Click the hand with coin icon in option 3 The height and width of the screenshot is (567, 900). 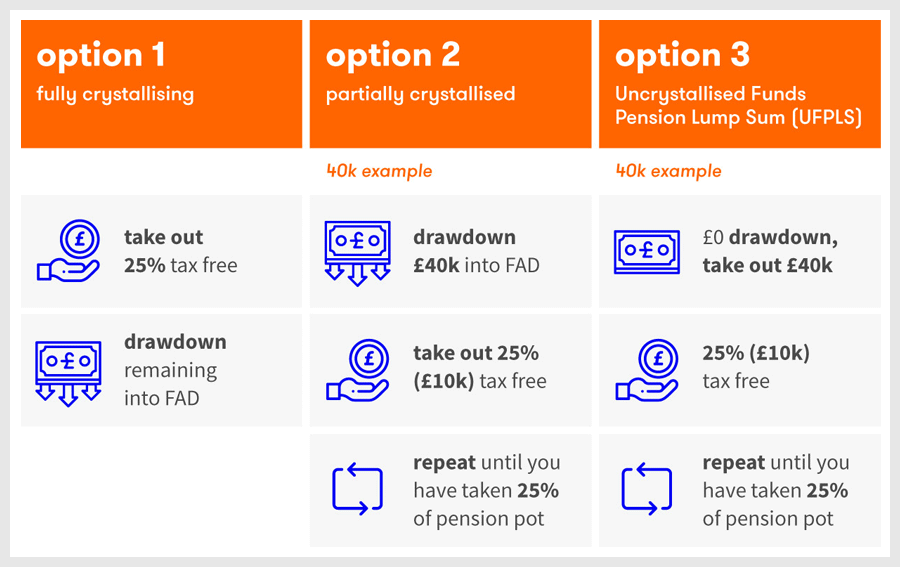coord(647,370)
